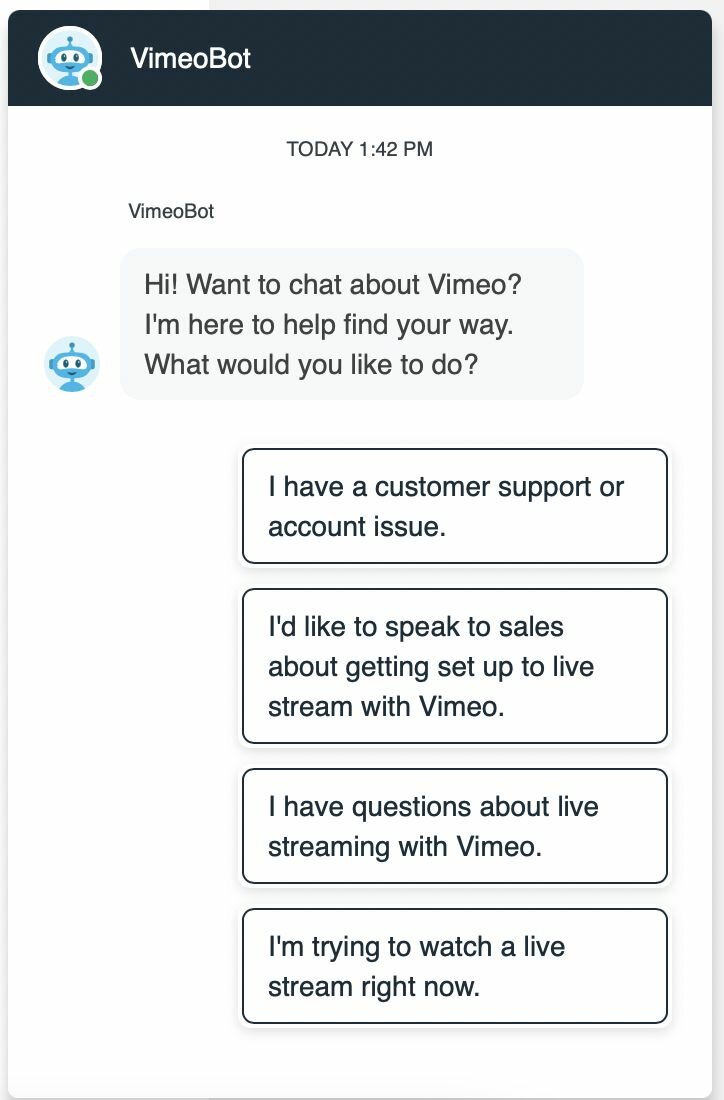The height and width of the screenshot is (1100, 724).
Task: Click the "Hi! Want to chat about Vimeo?" line
Action: (x=333, y=284)
